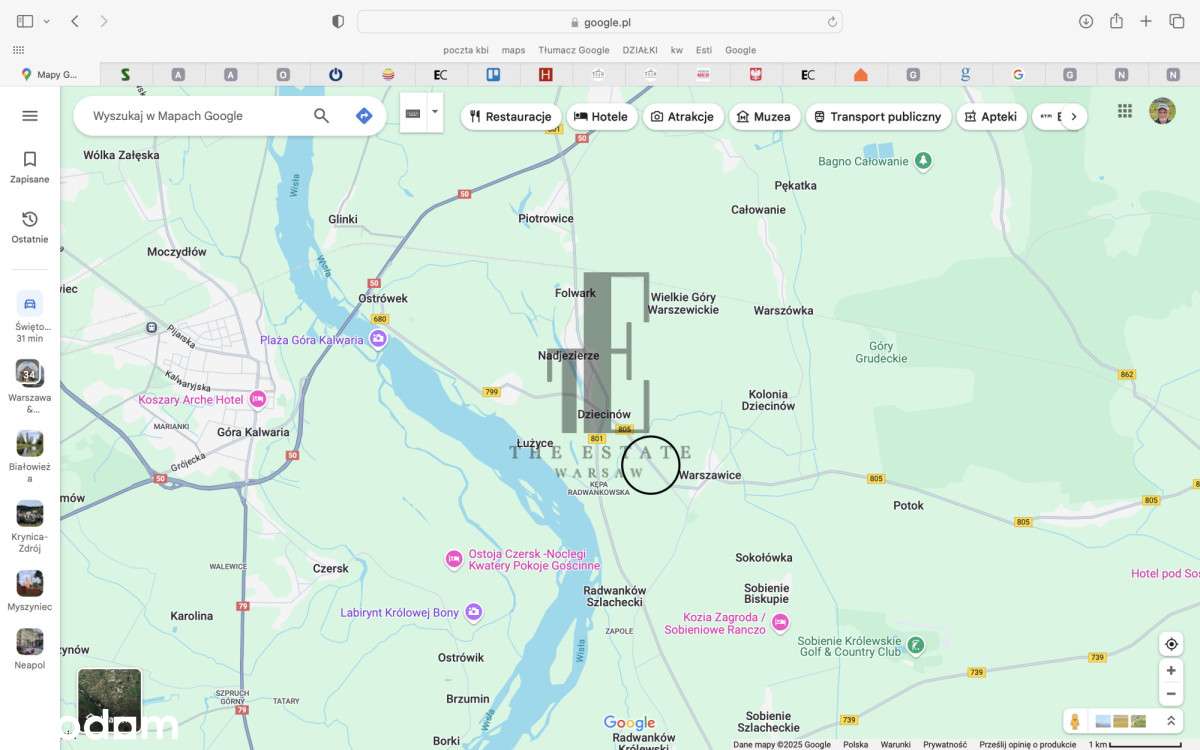Open the Google Maps hamburger menu

tap(30, 116)
